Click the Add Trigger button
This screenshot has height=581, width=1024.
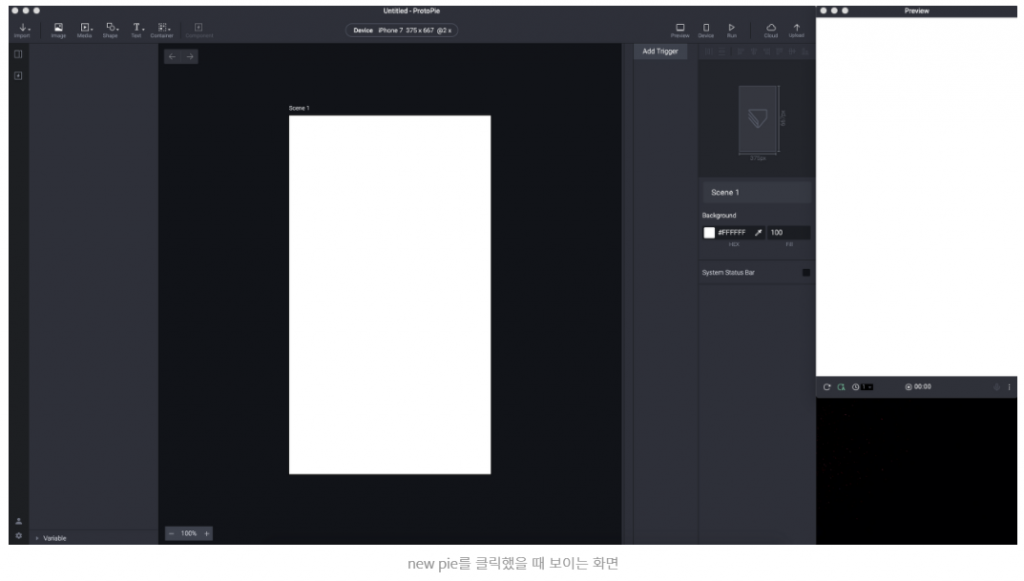[660, 52]
